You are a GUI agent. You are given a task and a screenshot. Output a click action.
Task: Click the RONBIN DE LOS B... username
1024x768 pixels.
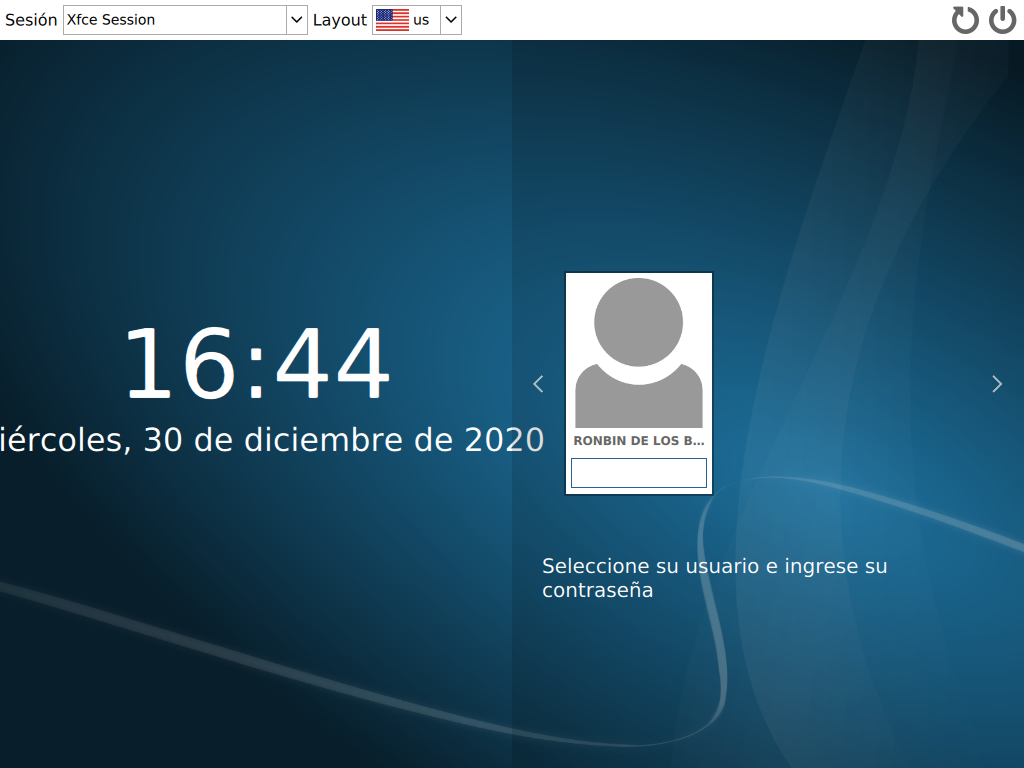[639, 441]
